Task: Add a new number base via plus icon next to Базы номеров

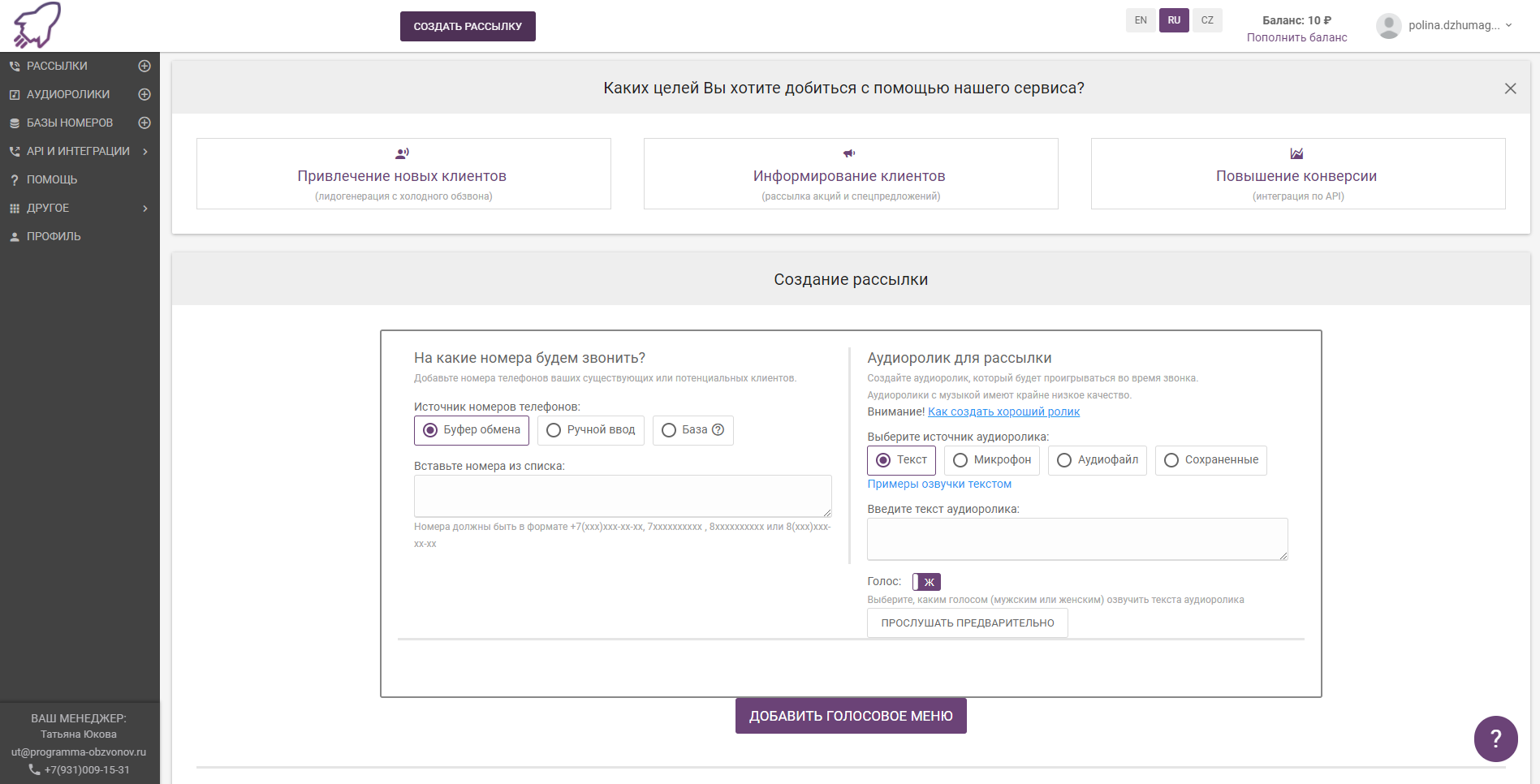Action: [x=145, y=123]
